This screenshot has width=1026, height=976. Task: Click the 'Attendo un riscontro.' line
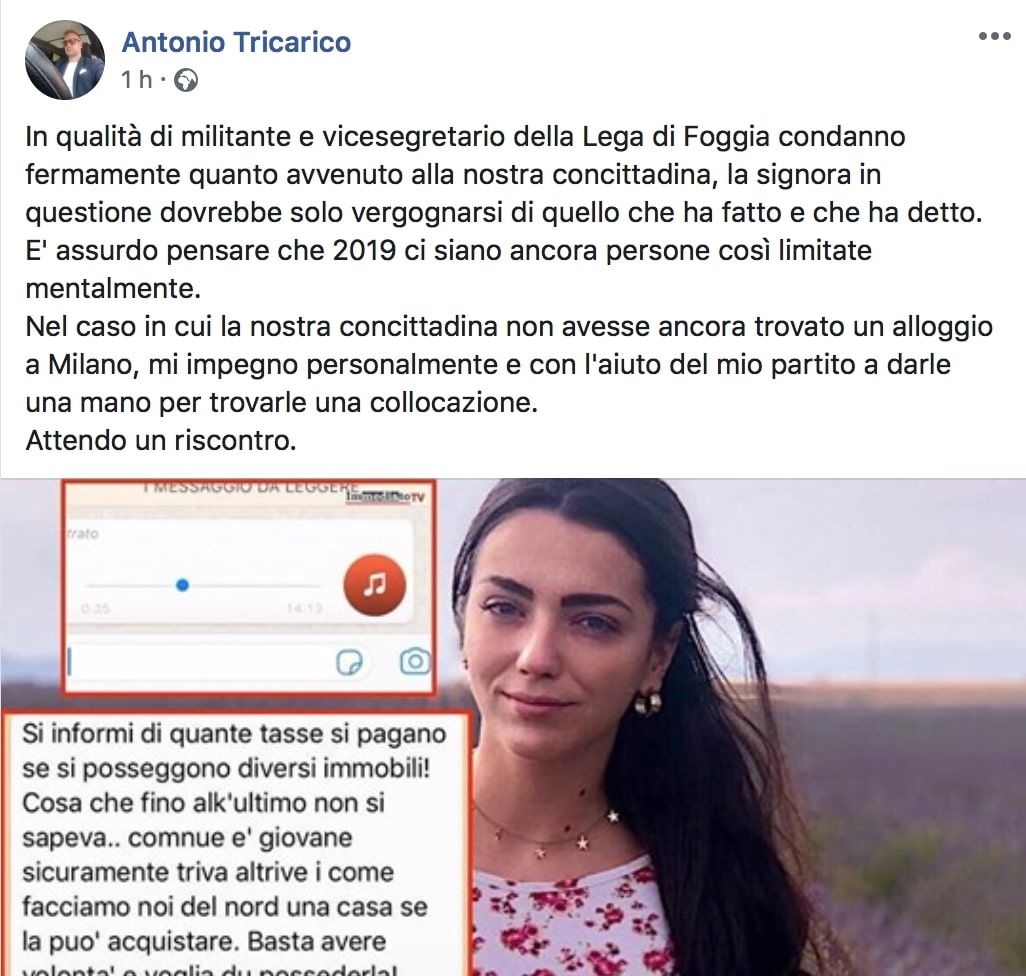pyautogui.click(x=161, y=440)
